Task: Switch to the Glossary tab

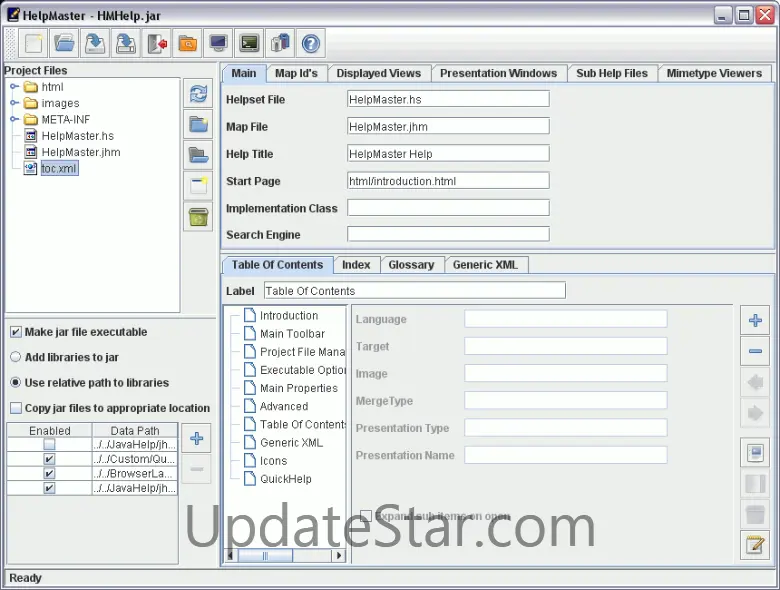Action: 411,265
